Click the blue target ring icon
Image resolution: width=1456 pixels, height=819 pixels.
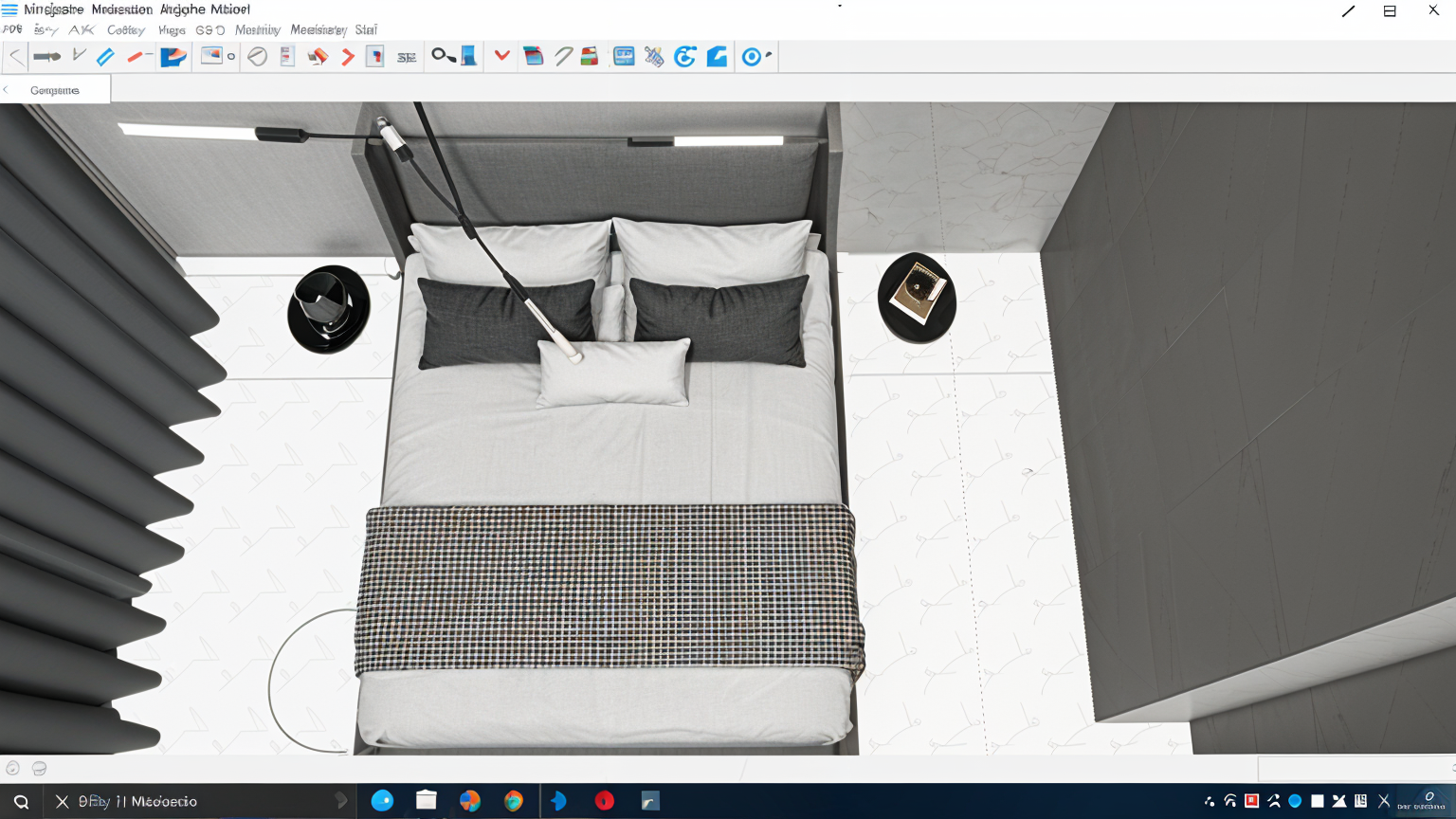[x=751, y=57]
